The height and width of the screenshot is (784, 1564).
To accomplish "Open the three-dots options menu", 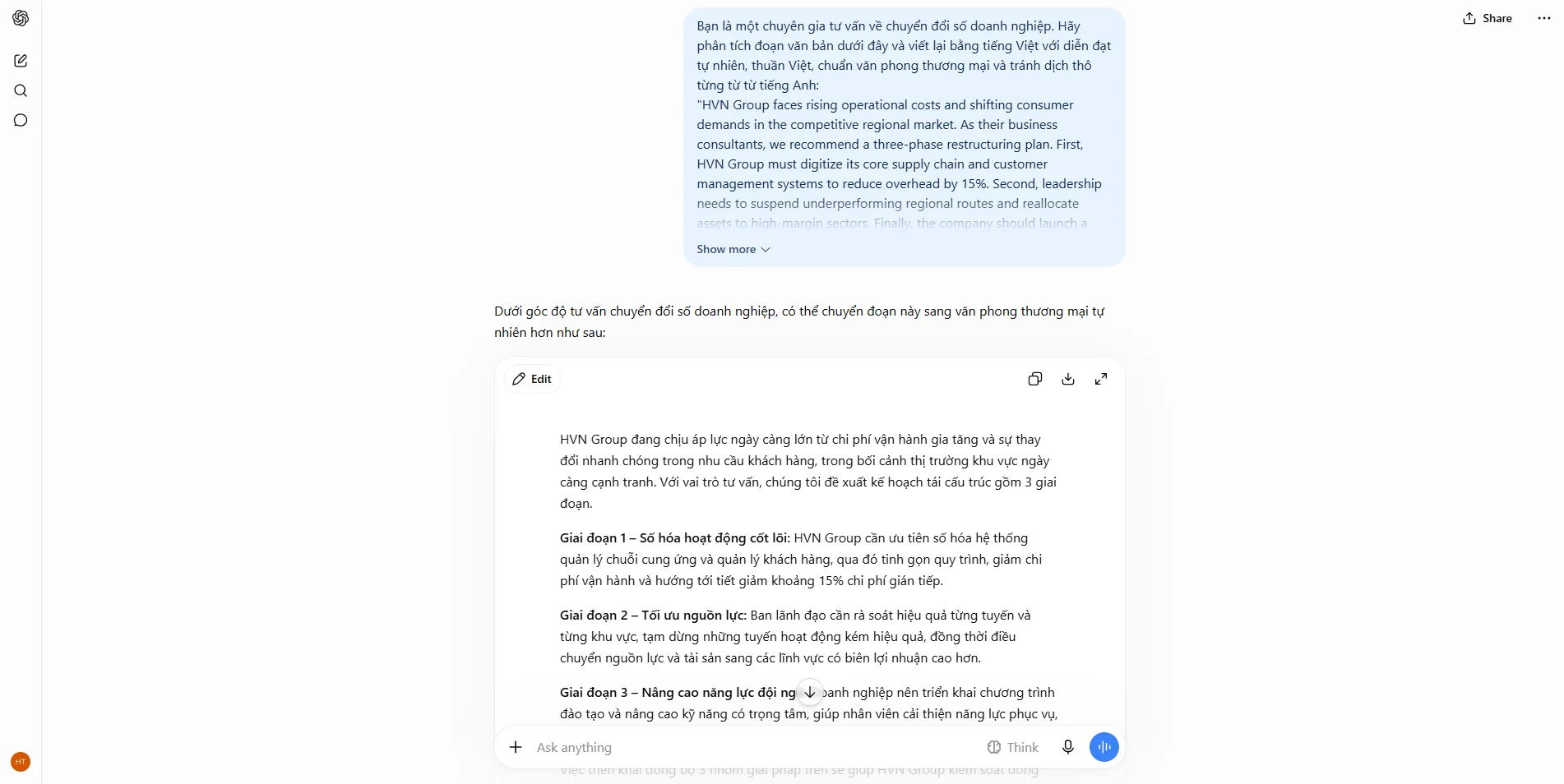I will point(1544,18).
